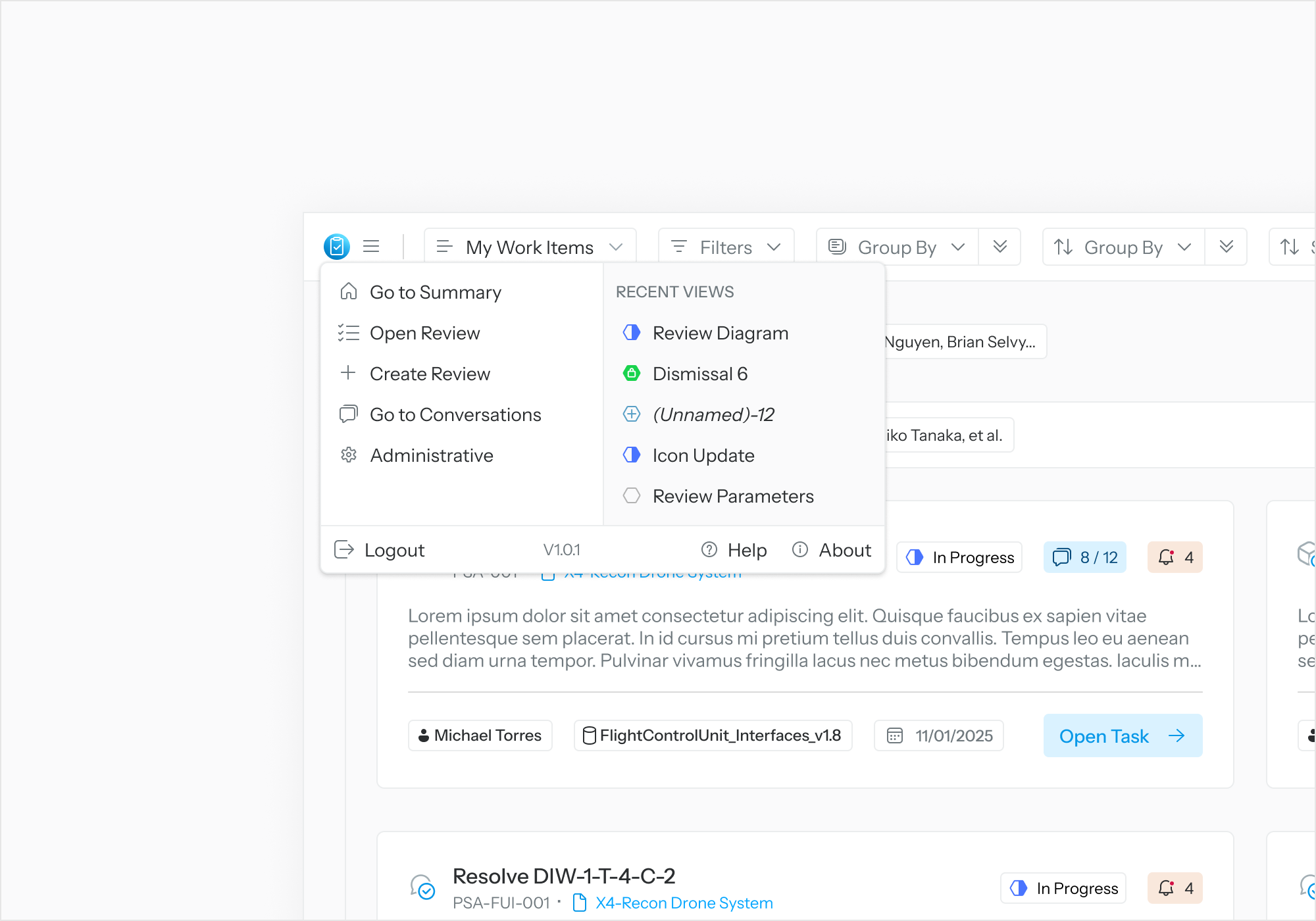The height and width of the screenshot is (921, 1316).
Task: Click the sort arrows icon next to Group By
Action: pos(1063,247)
